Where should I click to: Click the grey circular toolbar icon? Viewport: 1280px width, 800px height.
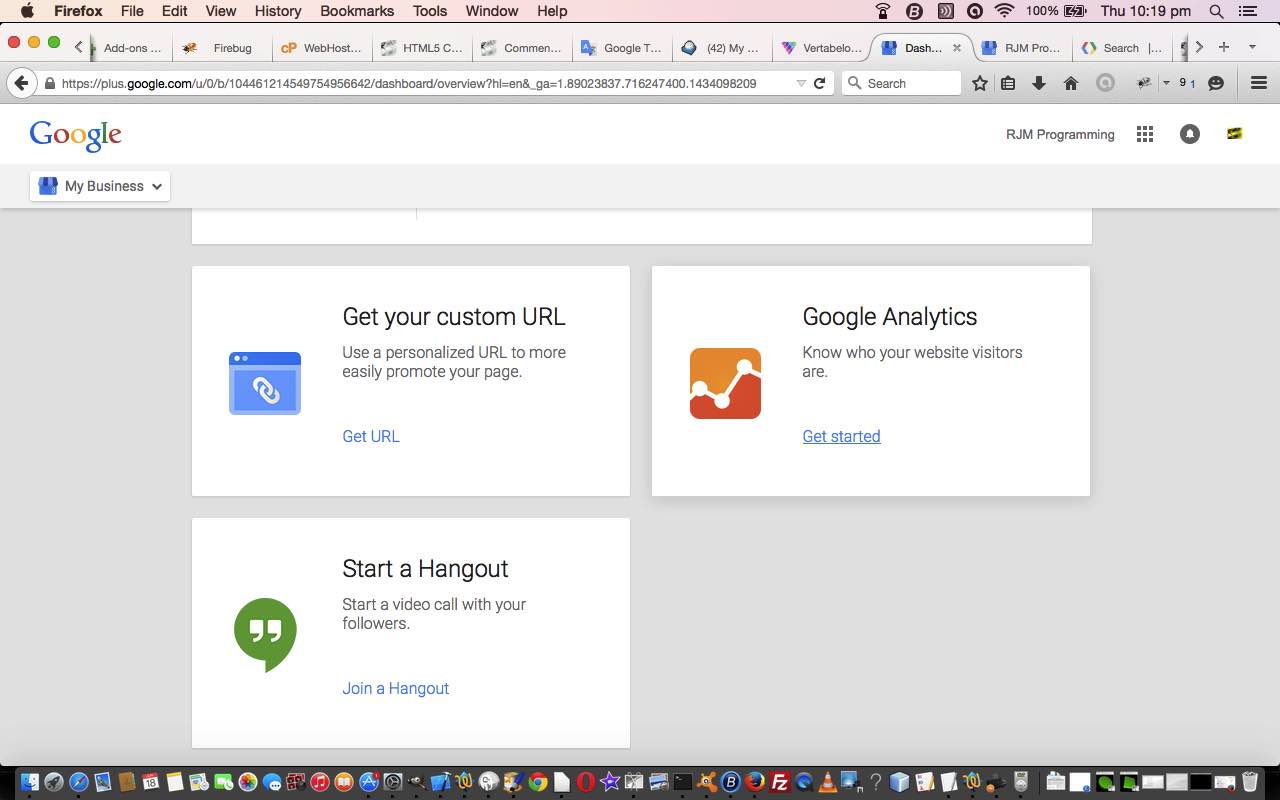(1105, 83)
